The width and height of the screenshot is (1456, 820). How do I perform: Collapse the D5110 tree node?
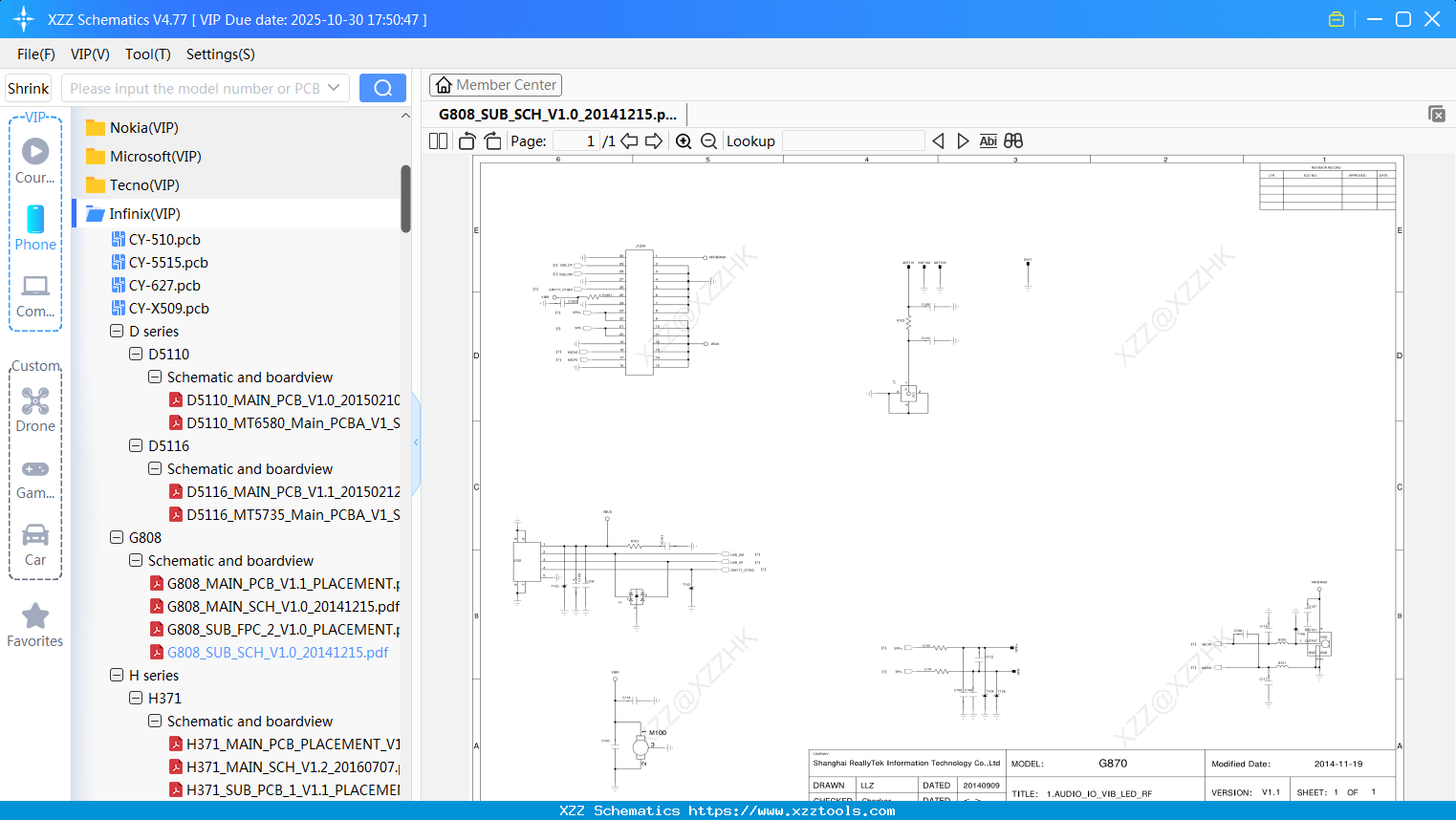135,354
